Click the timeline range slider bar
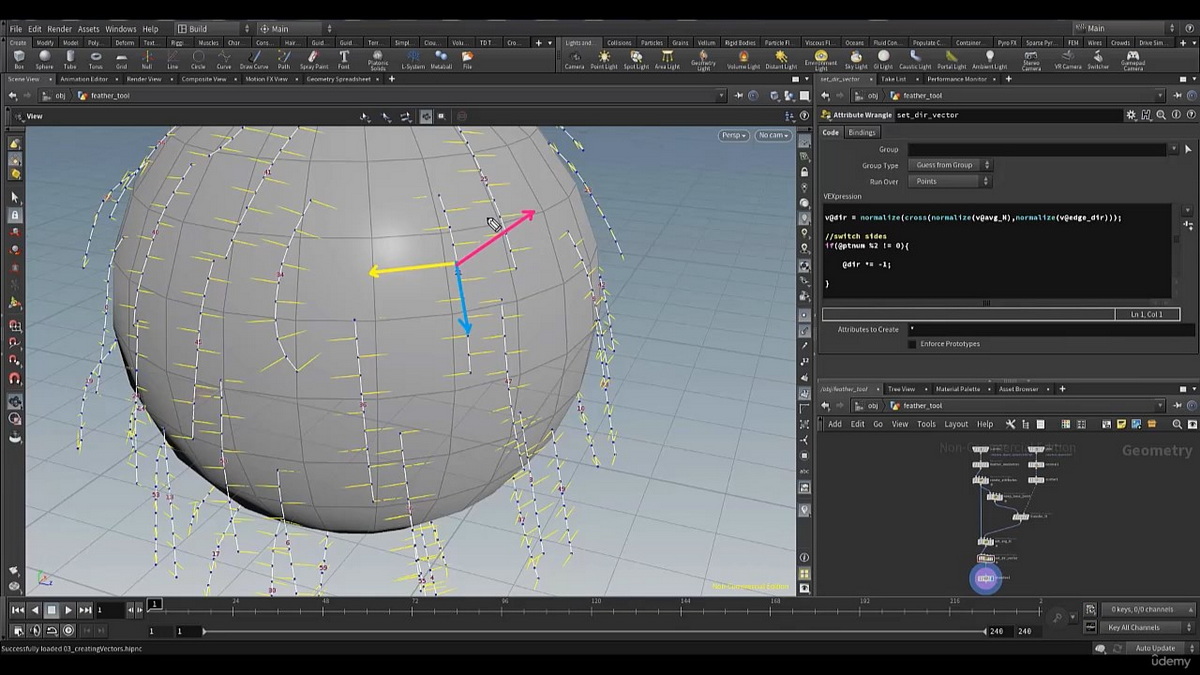 point(595,631)
